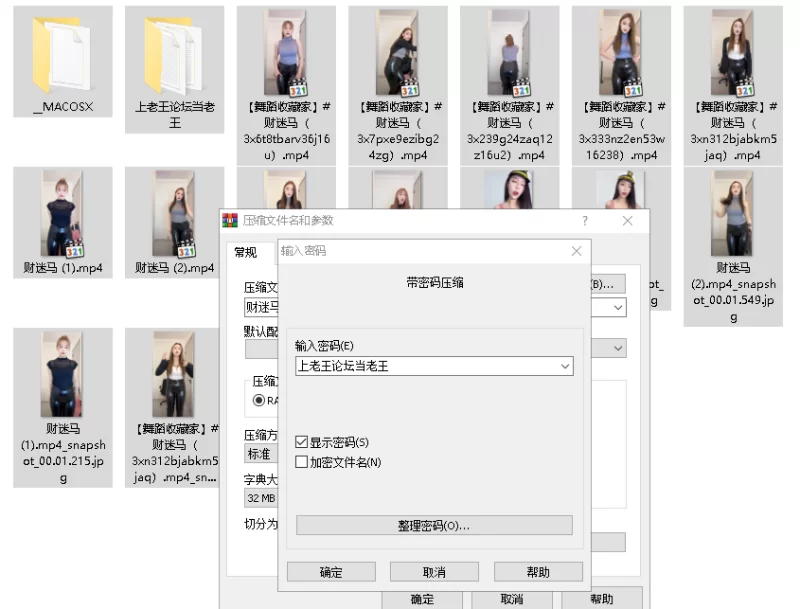
Task: Open the 32 MB dictionary size dropdown
Action: [x=261, y=498]
